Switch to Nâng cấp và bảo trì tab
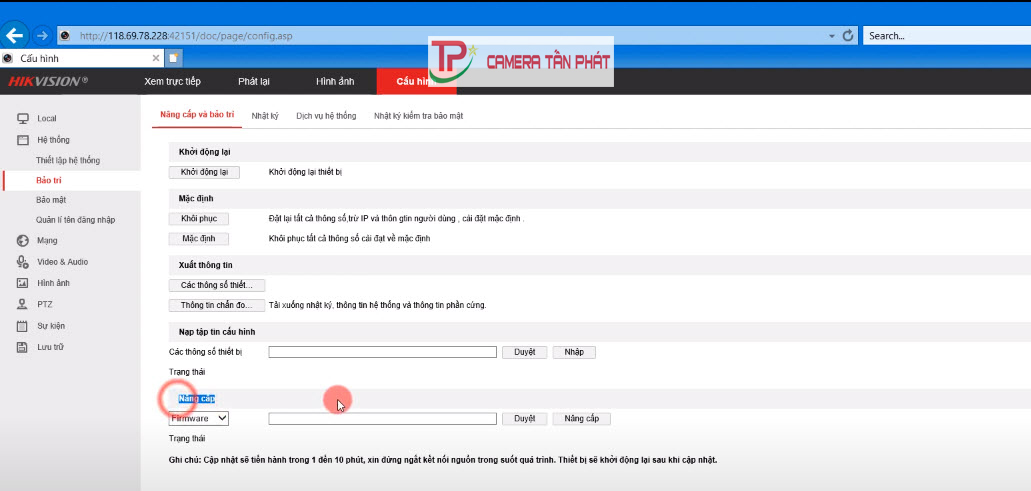Image resolution: width=1031 pixels, height=491 pixels. [197, 114]
